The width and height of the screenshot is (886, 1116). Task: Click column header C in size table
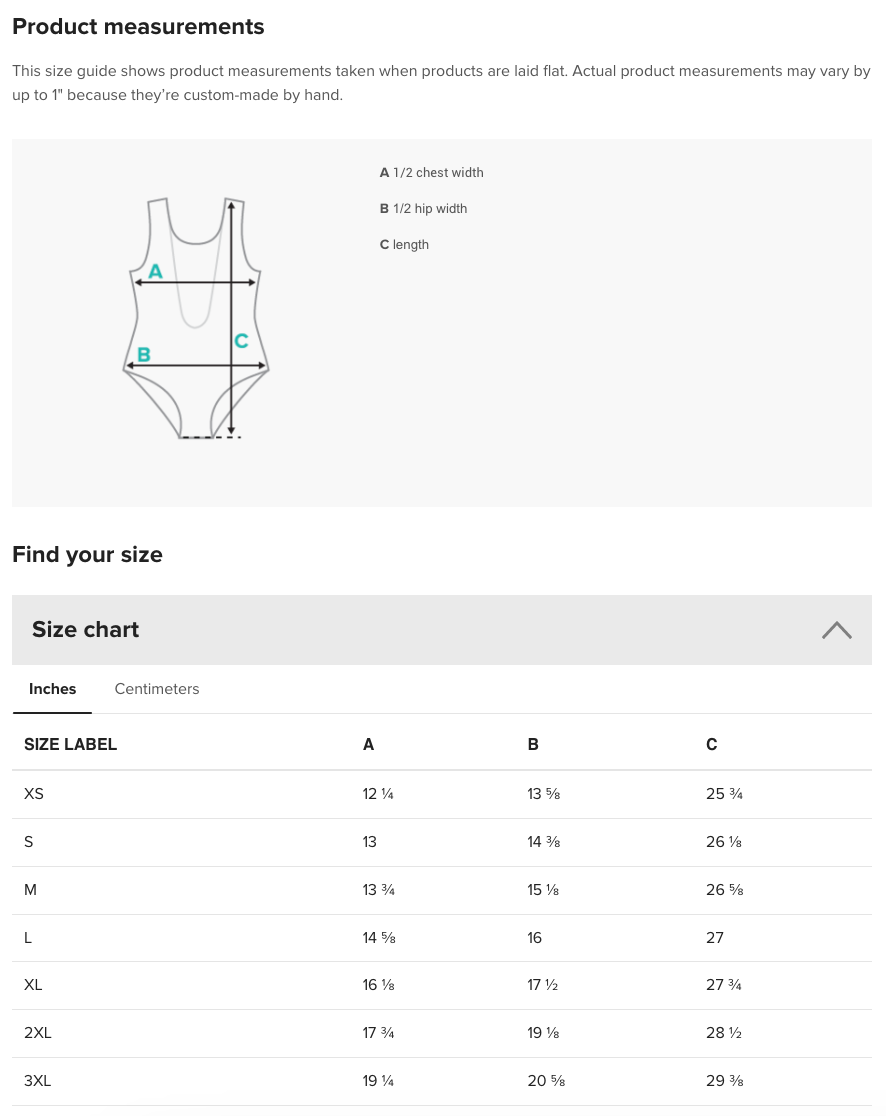[x=711, y=744]
